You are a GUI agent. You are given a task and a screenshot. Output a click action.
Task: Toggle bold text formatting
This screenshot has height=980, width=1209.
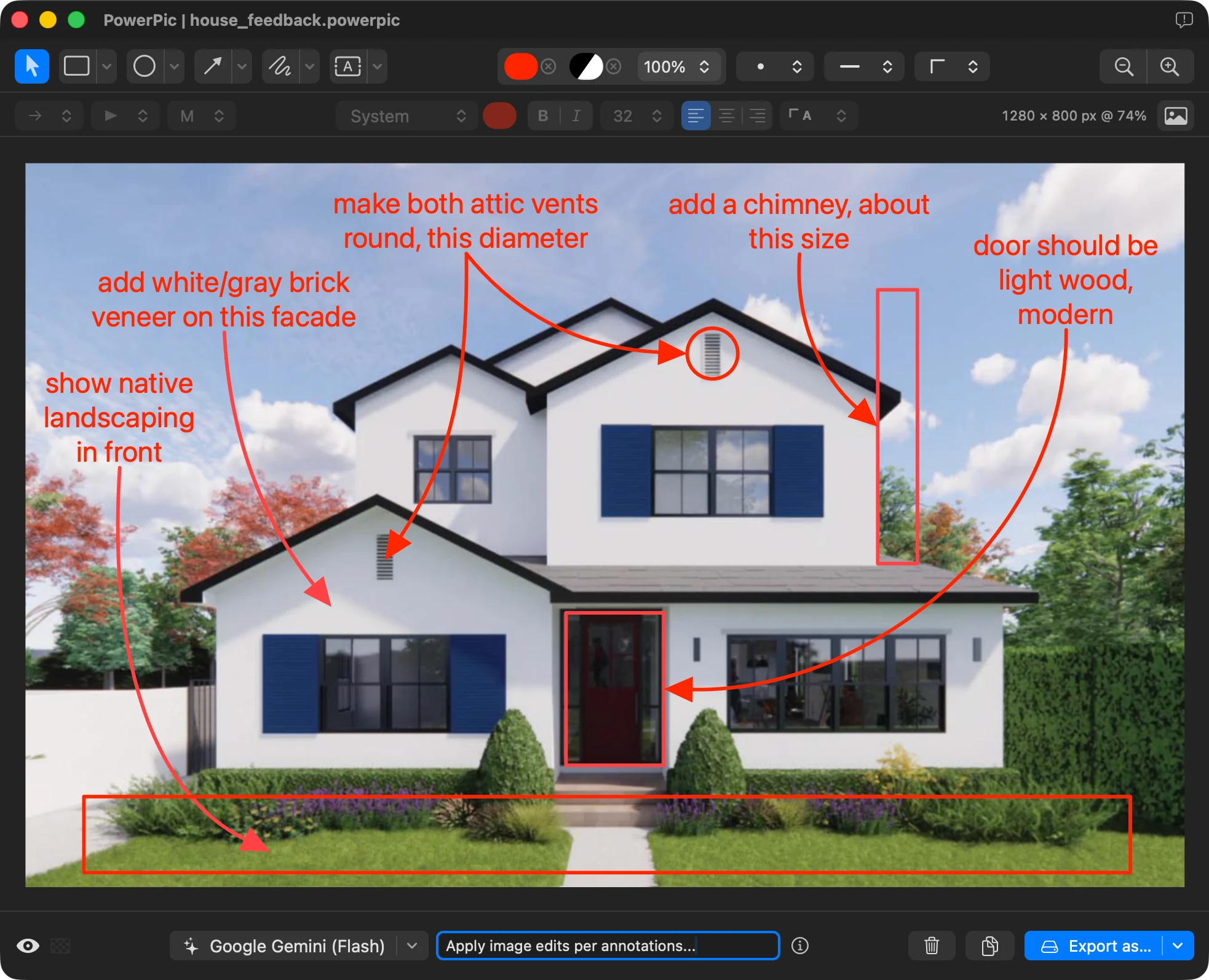(x=543, y=116)
